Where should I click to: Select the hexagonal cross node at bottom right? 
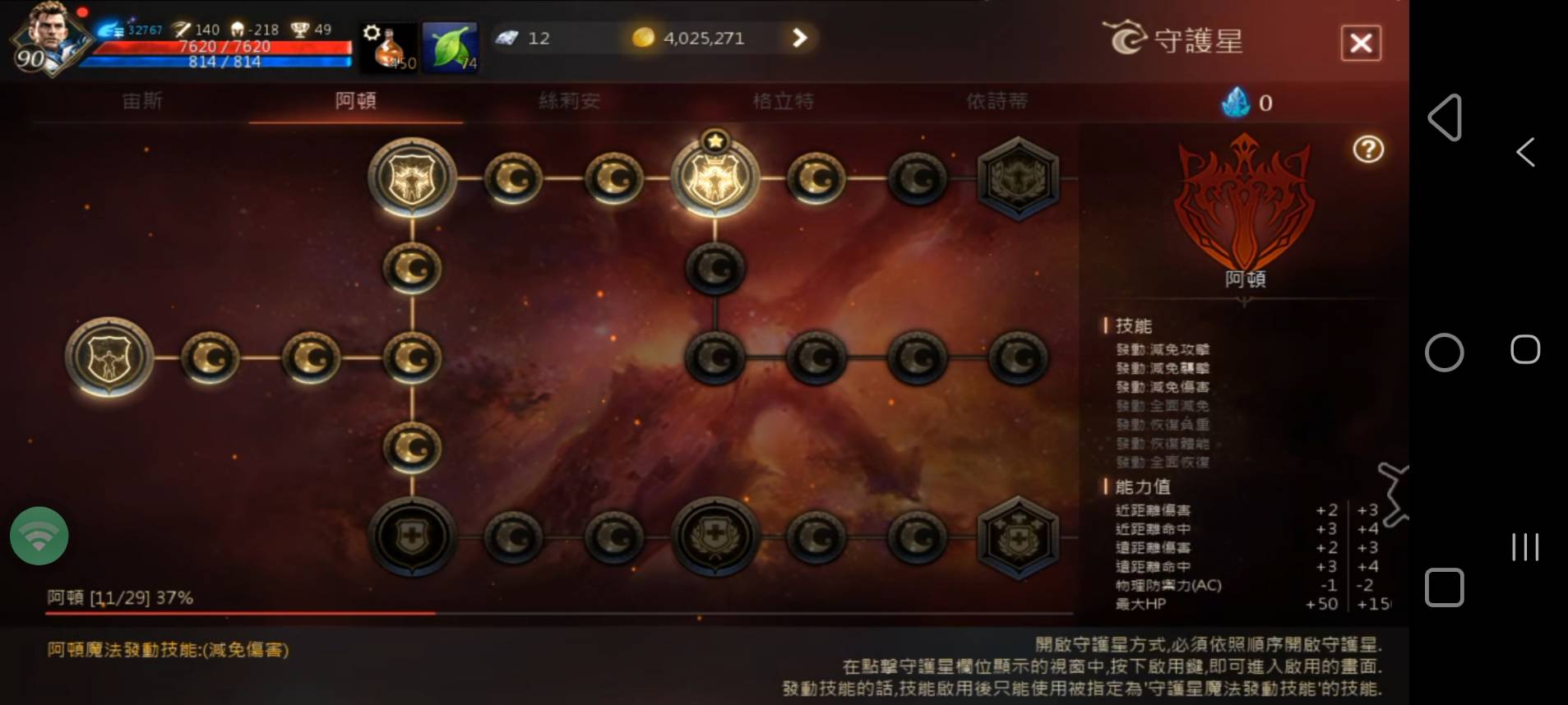click(1018, 537)
